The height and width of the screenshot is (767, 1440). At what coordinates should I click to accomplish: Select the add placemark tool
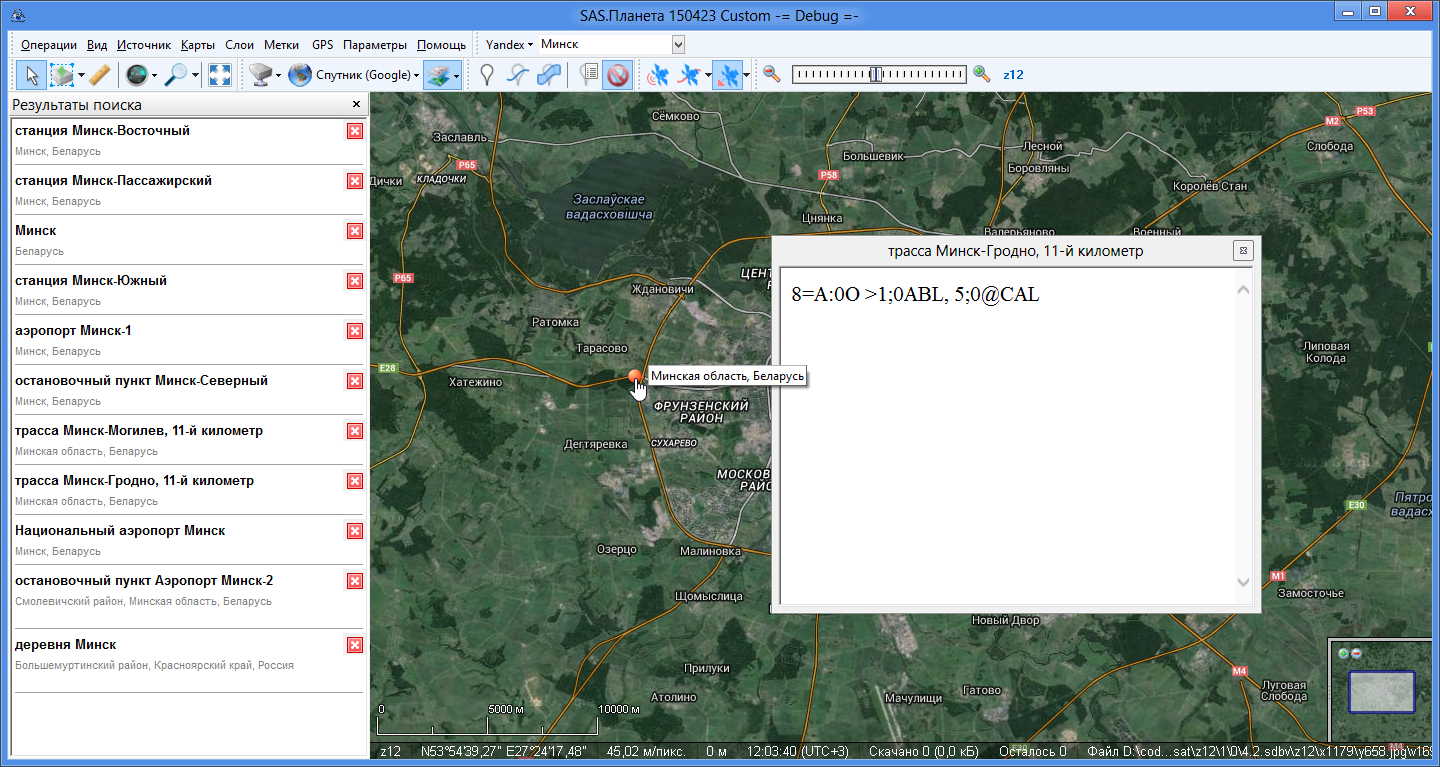click(486, 75)
